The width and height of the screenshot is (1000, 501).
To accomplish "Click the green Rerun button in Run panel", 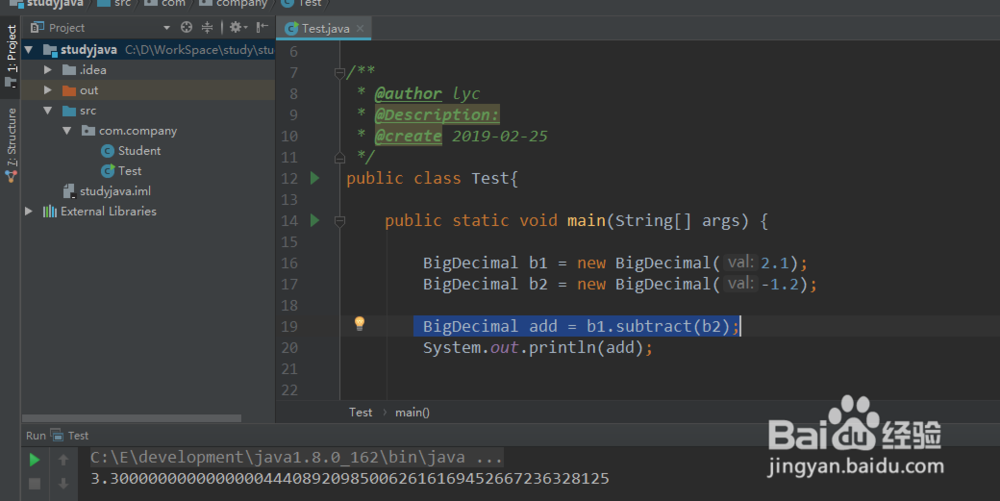I will point(34,460).
